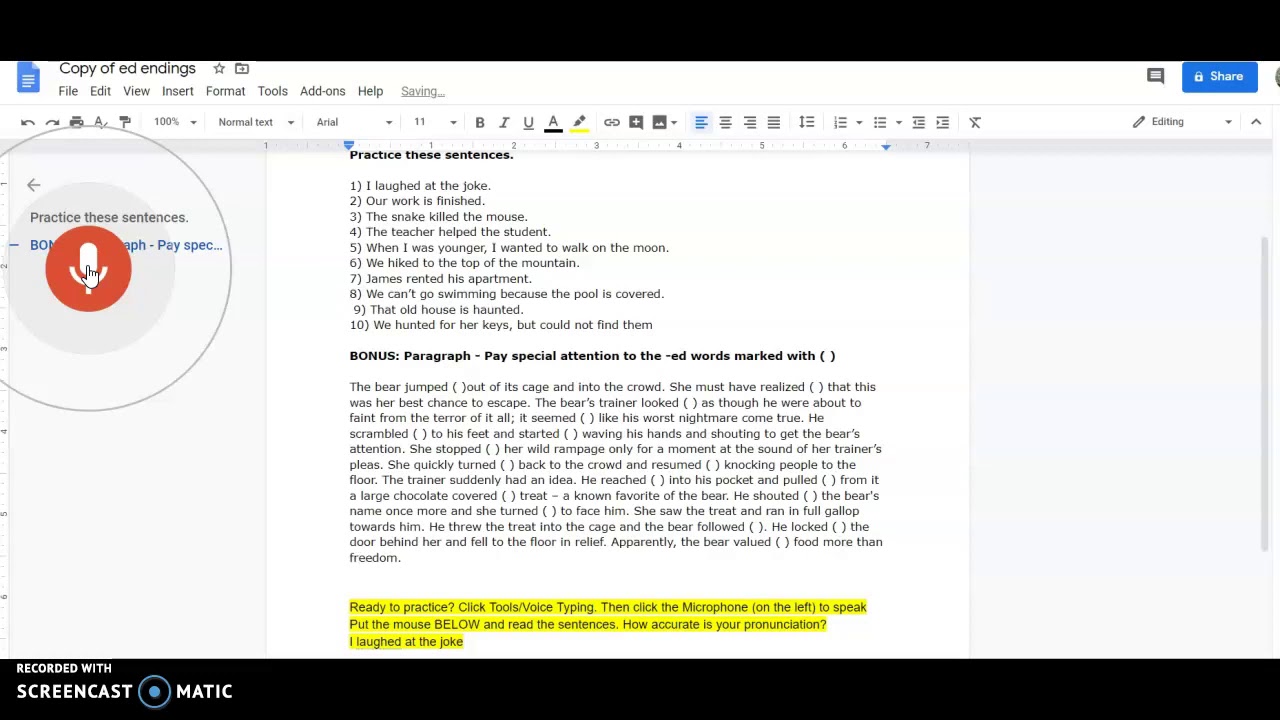
Task: Select Center align
Action: [725, 122]
